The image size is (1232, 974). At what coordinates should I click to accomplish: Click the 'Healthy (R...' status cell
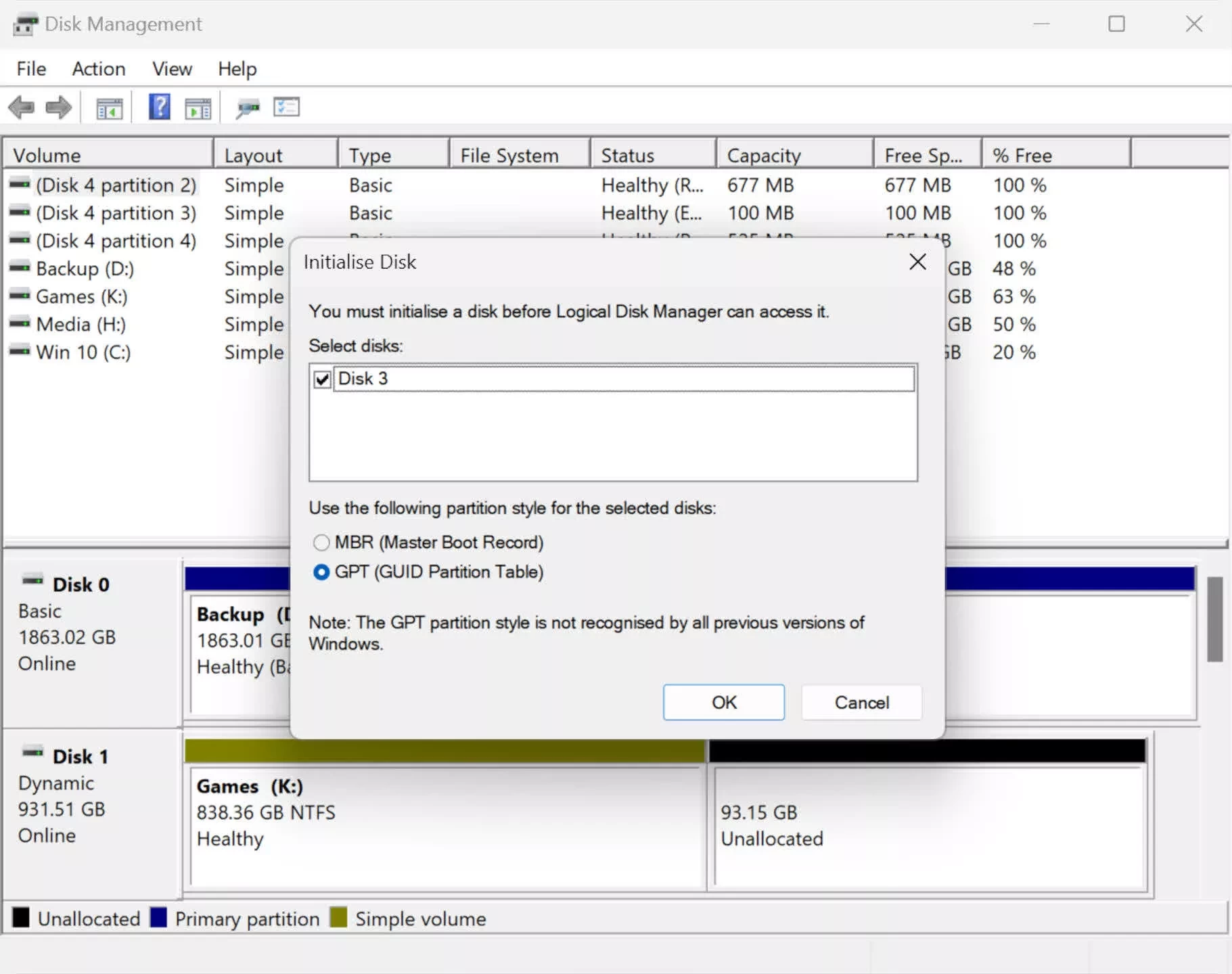(x=652, y=185)
